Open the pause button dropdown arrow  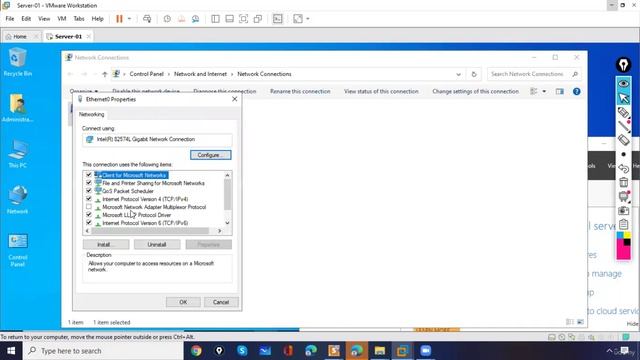(129, 19)
